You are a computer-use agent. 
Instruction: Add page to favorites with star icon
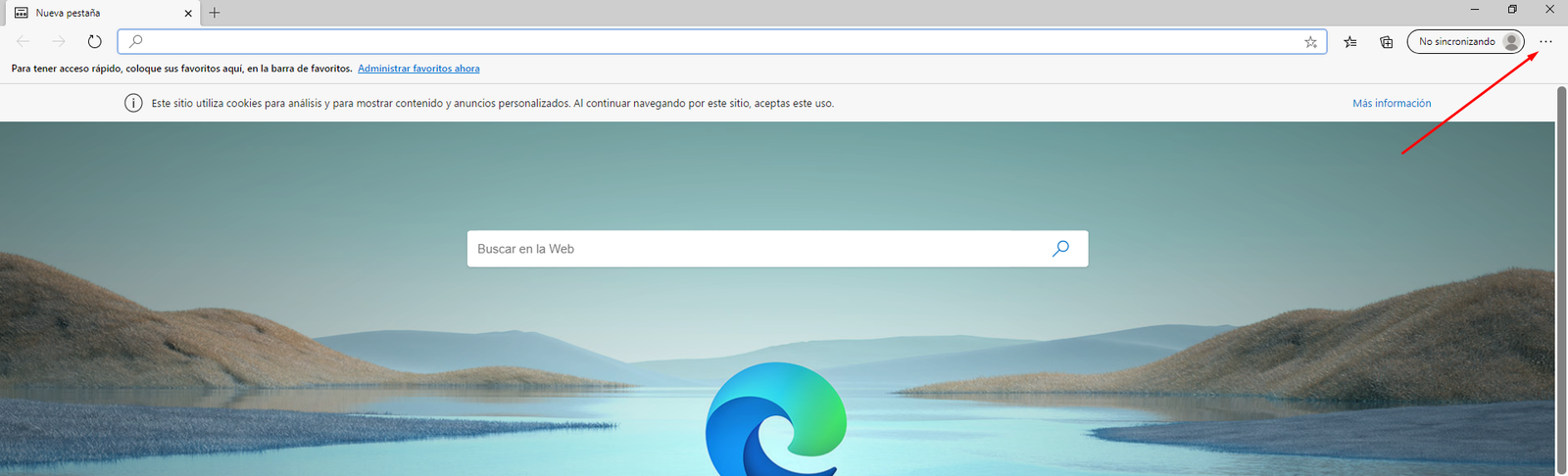pos(1310,42)
